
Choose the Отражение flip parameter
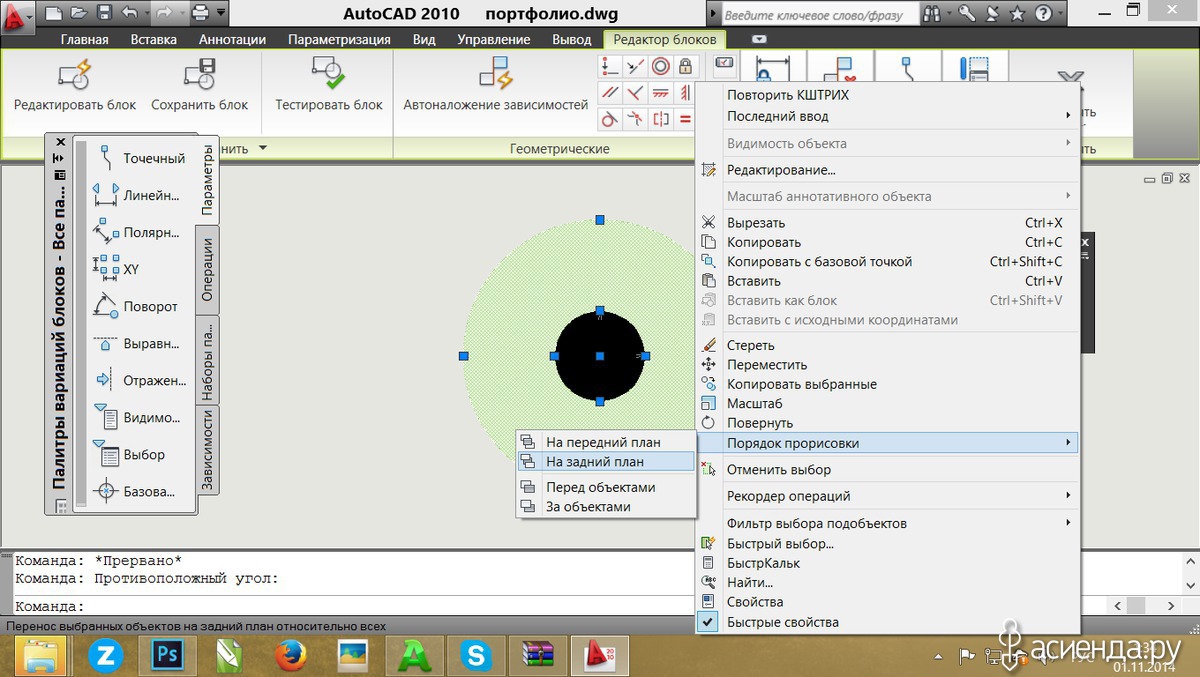tap(139, 380)
